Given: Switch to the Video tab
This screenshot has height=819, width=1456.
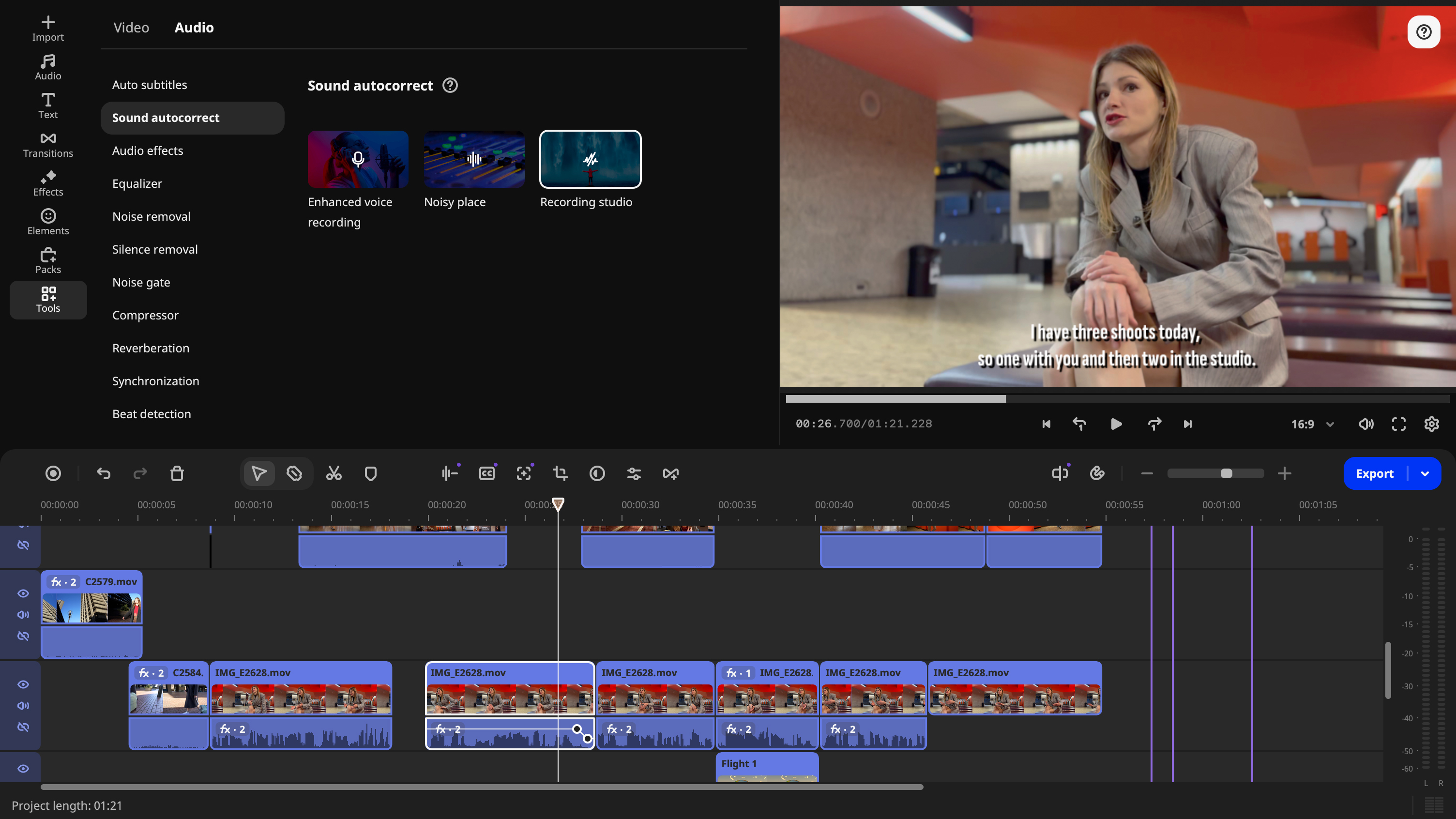Looking at the screenshot, I should (131, 27).
